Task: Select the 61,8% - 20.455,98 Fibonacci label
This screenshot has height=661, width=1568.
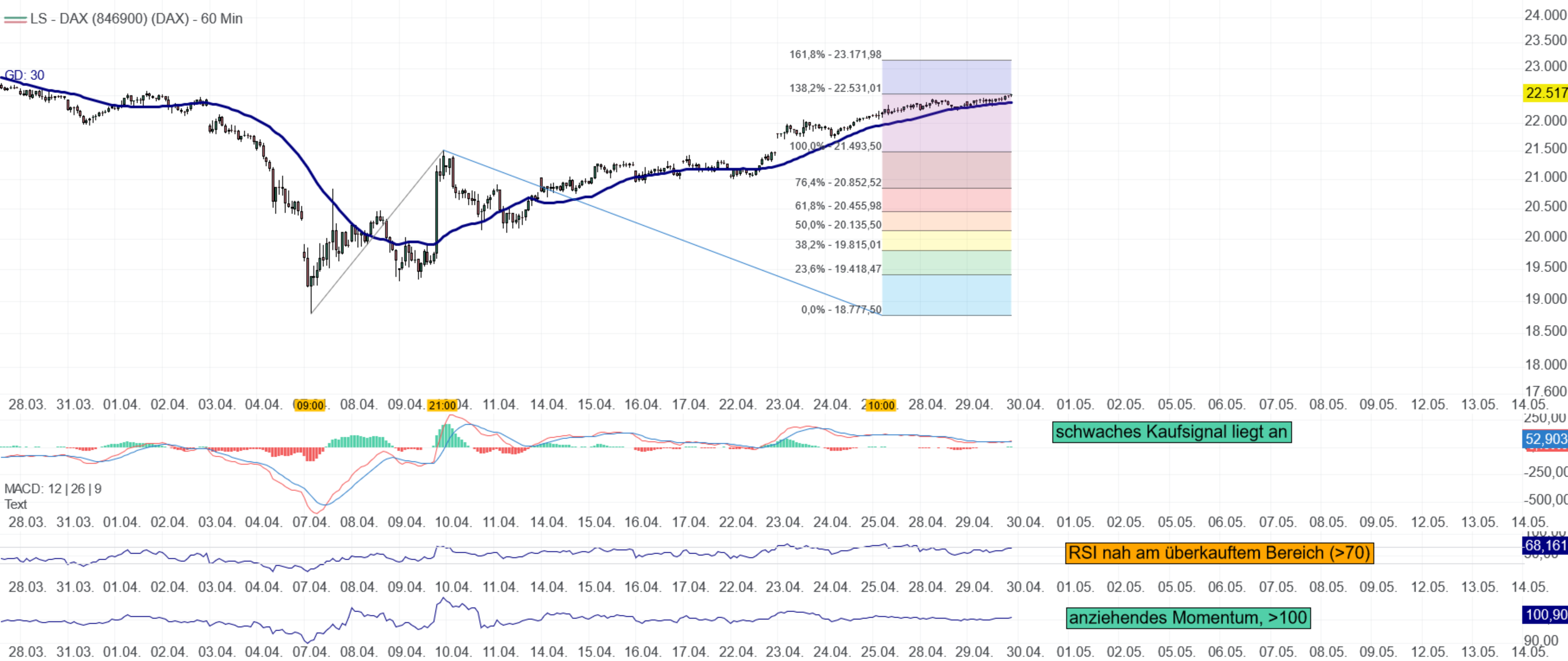Action: point(838,206)
